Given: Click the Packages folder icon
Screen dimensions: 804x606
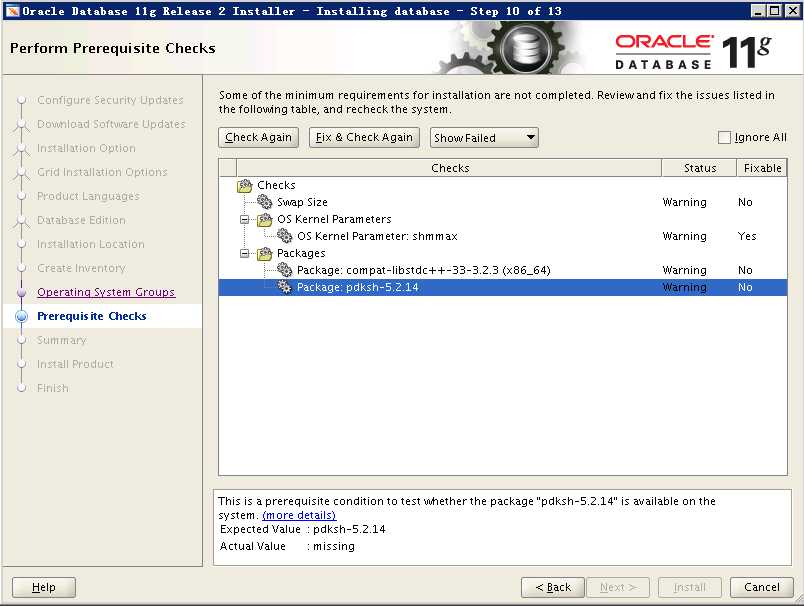Looking at the screenshot, I should tap(265, 253).
